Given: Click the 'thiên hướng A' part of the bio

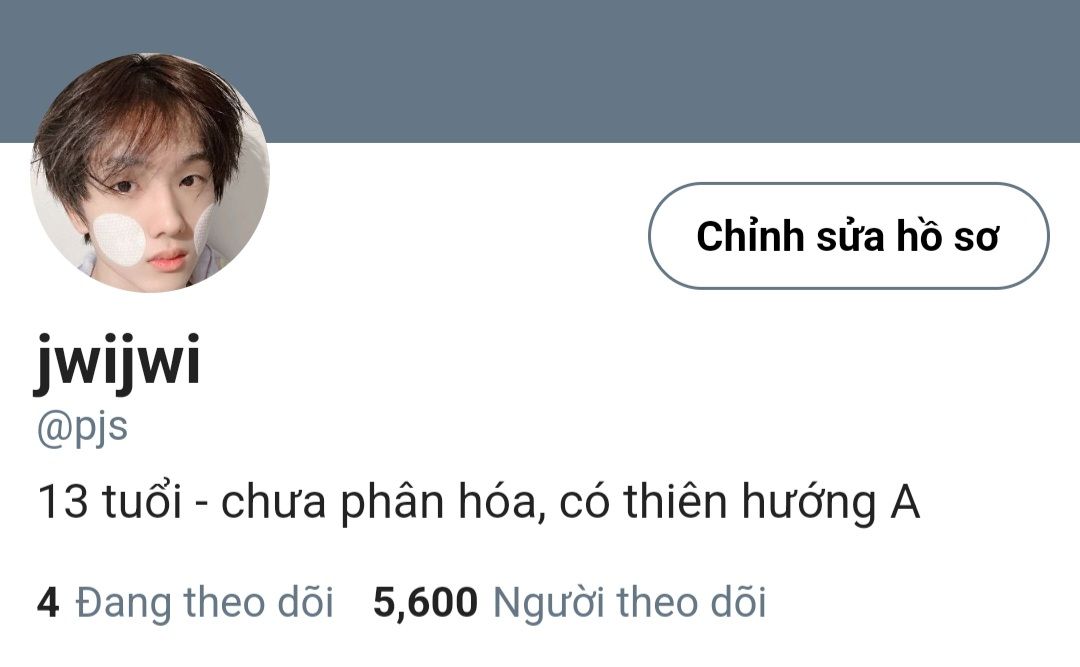Looking at the screenshot, I should click(771, 502).
